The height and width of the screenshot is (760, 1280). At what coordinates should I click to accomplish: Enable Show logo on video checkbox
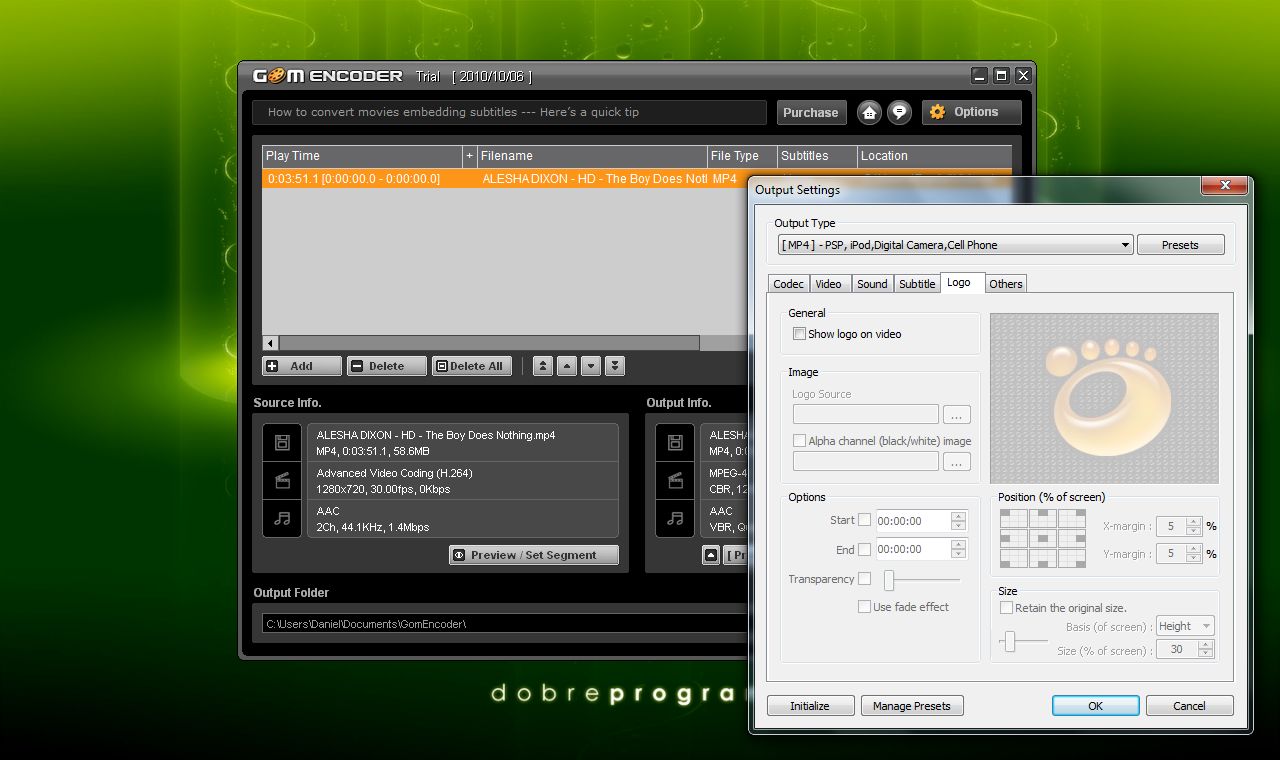799,334
